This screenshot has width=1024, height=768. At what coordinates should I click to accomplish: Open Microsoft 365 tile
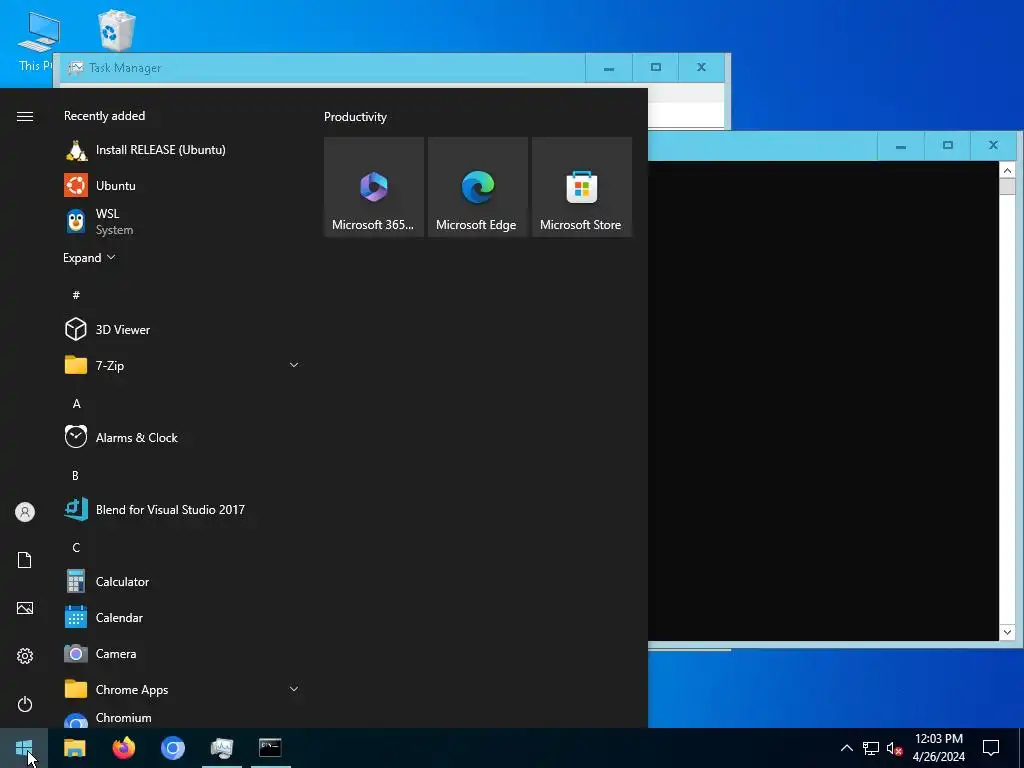click(x=374, y=187)
